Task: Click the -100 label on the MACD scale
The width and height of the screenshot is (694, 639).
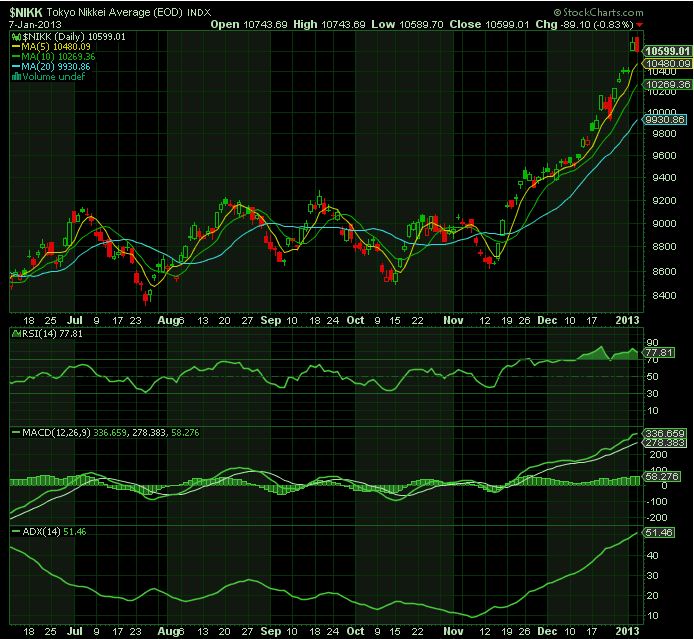Action: 658,502
